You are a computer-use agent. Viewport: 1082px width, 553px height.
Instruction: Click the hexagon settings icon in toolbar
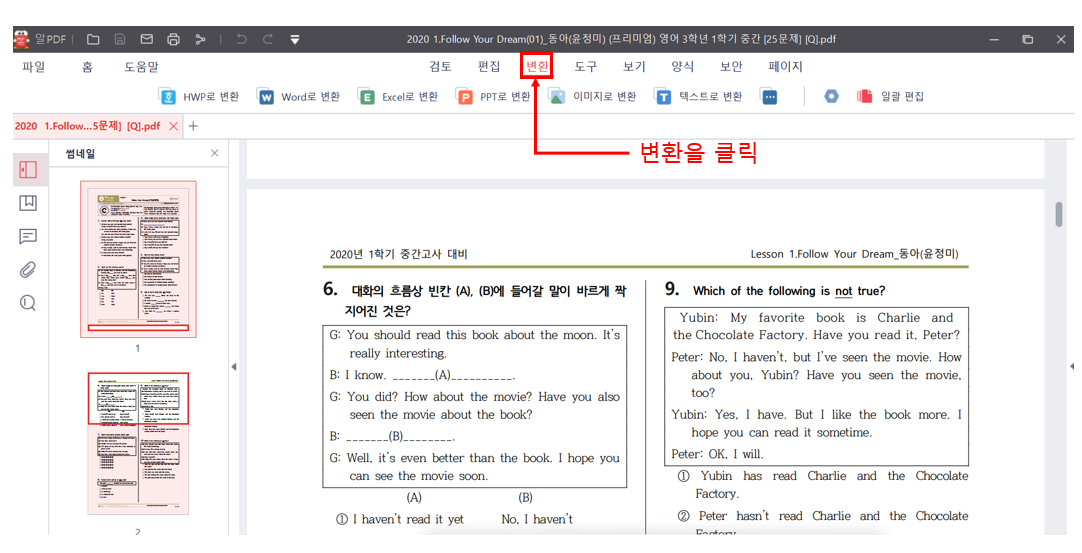tap(832, 96)
